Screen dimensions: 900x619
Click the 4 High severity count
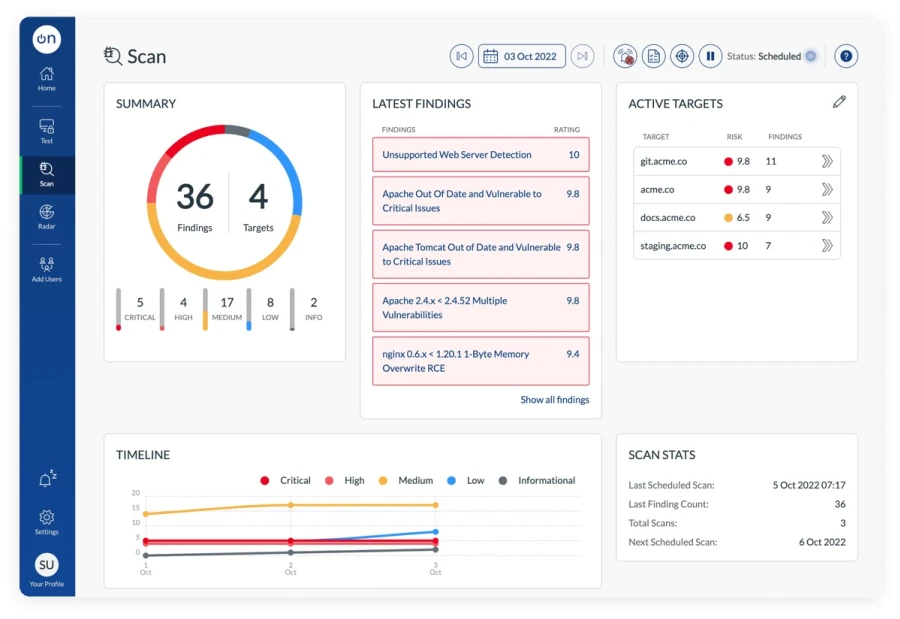point(183,303)
